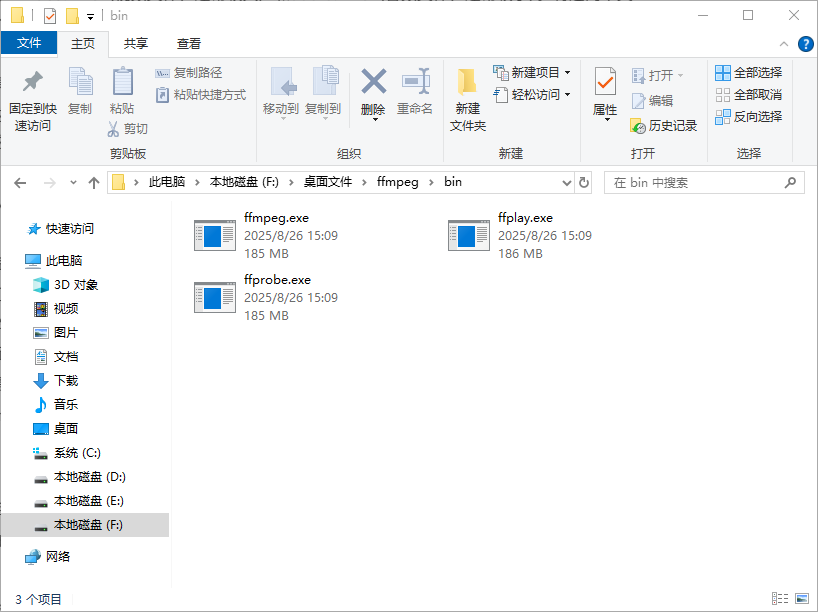
Task: Expand the Delete dropdown arrow
Action: (375, 120)
